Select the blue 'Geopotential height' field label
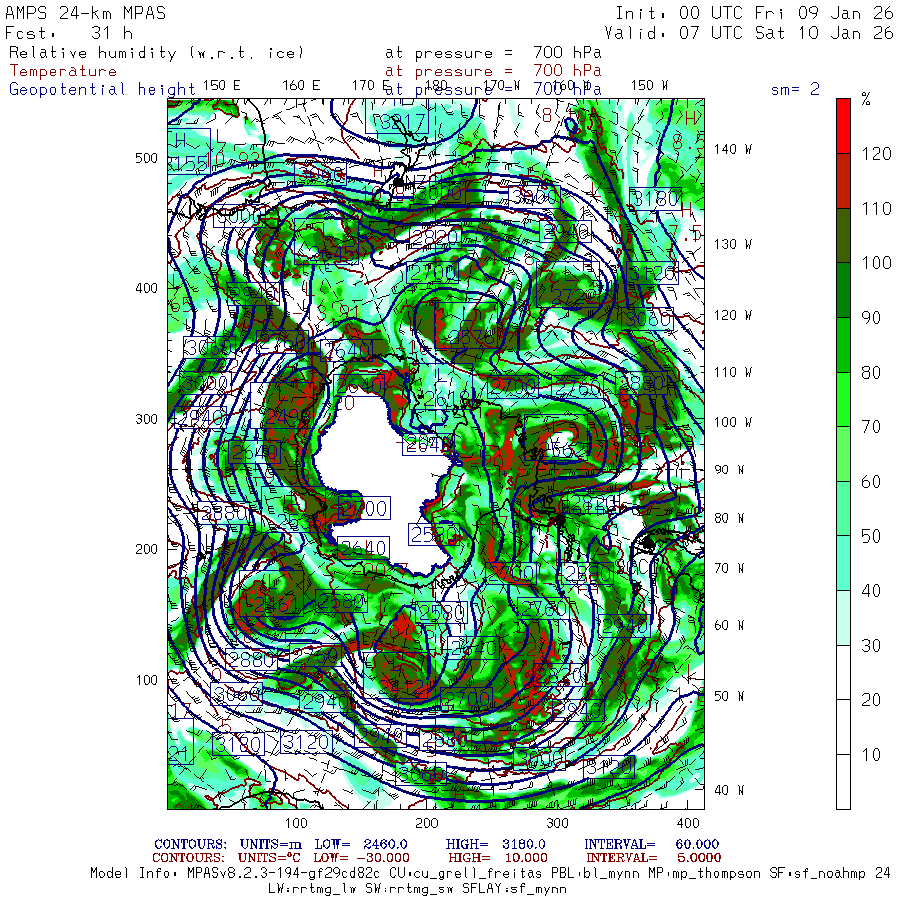 pyautogui.click(x=102, y=90)
